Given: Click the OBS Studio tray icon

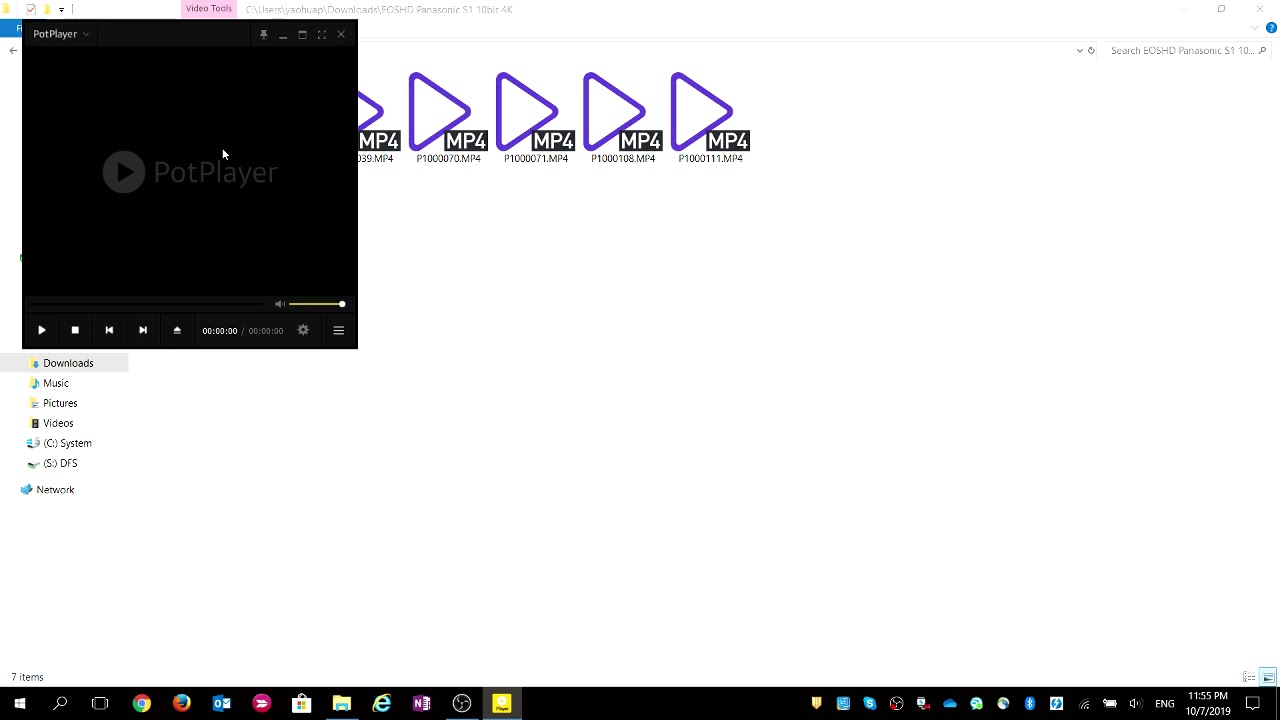Looking at the screenshot, I should [x=897, y=703].
